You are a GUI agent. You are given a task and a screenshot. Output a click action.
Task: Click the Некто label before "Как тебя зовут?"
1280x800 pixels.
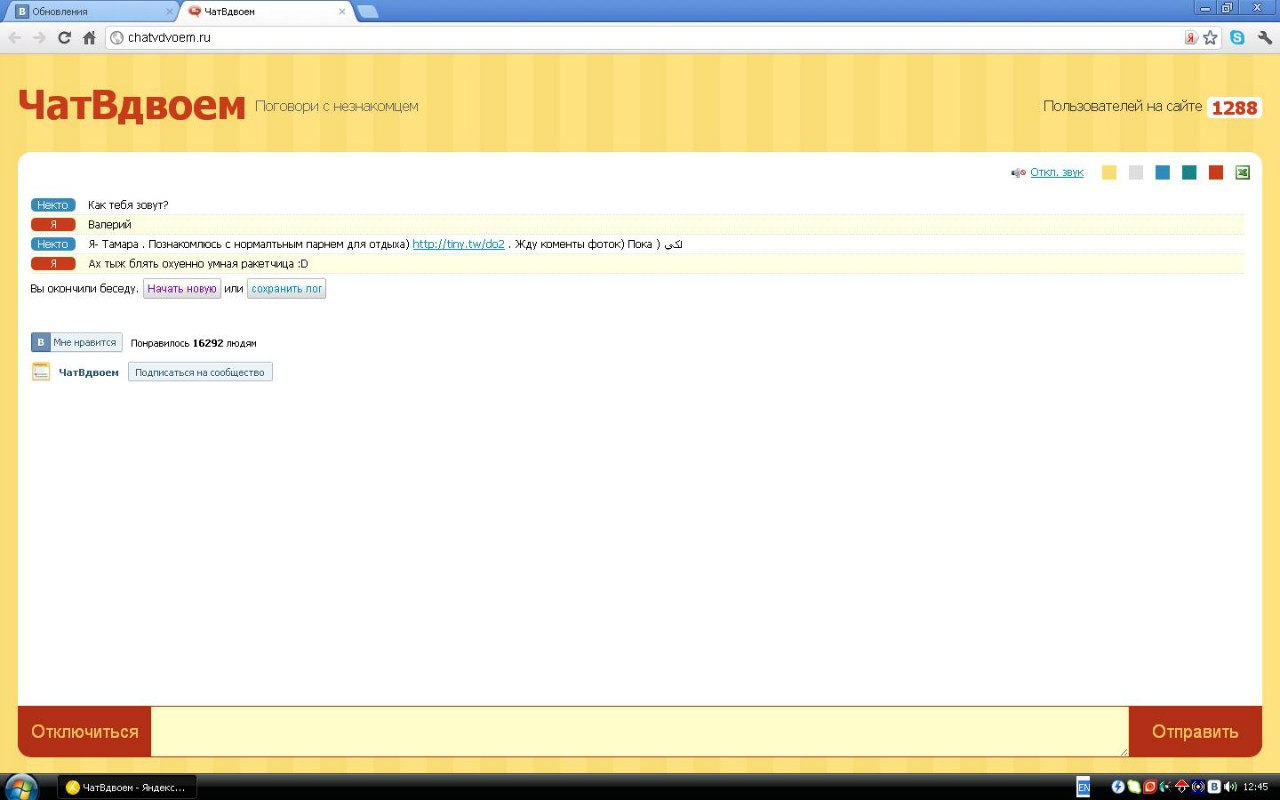[53, 205]
